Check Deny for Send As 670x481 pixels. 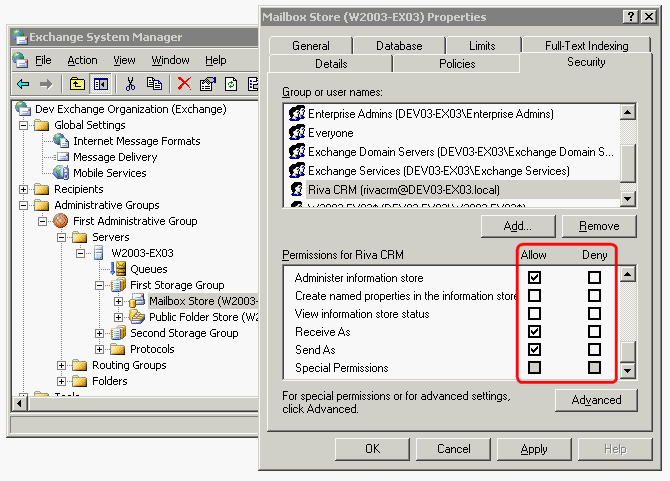[x=594, y=349]
